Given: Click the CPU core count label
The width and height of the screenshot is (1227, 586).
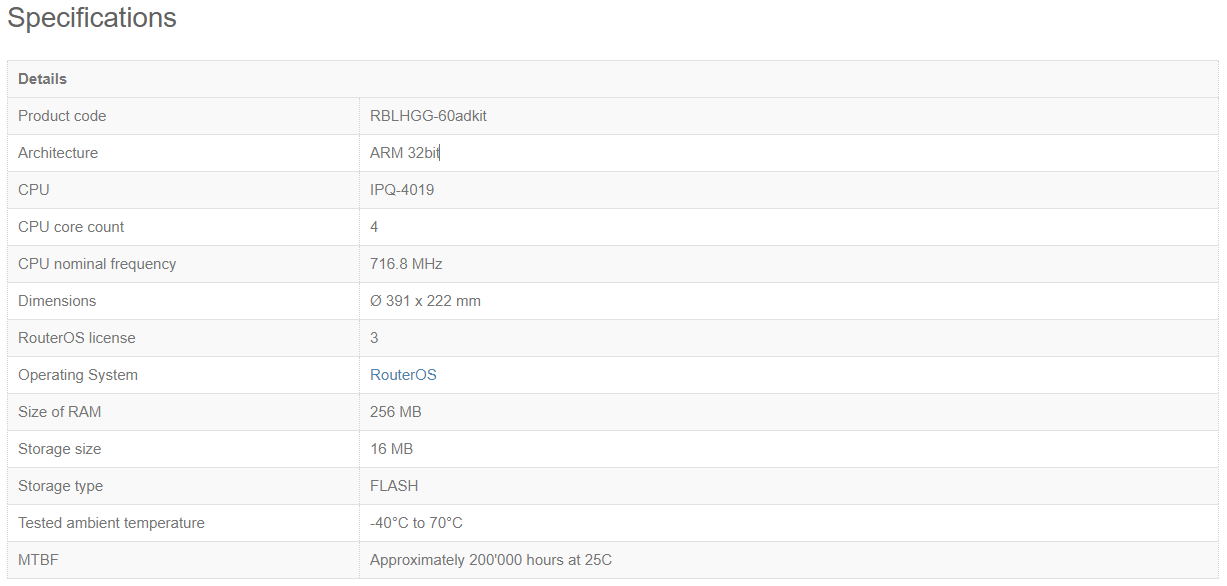Looking at the screenshot, I should click(x=71, y=227).
